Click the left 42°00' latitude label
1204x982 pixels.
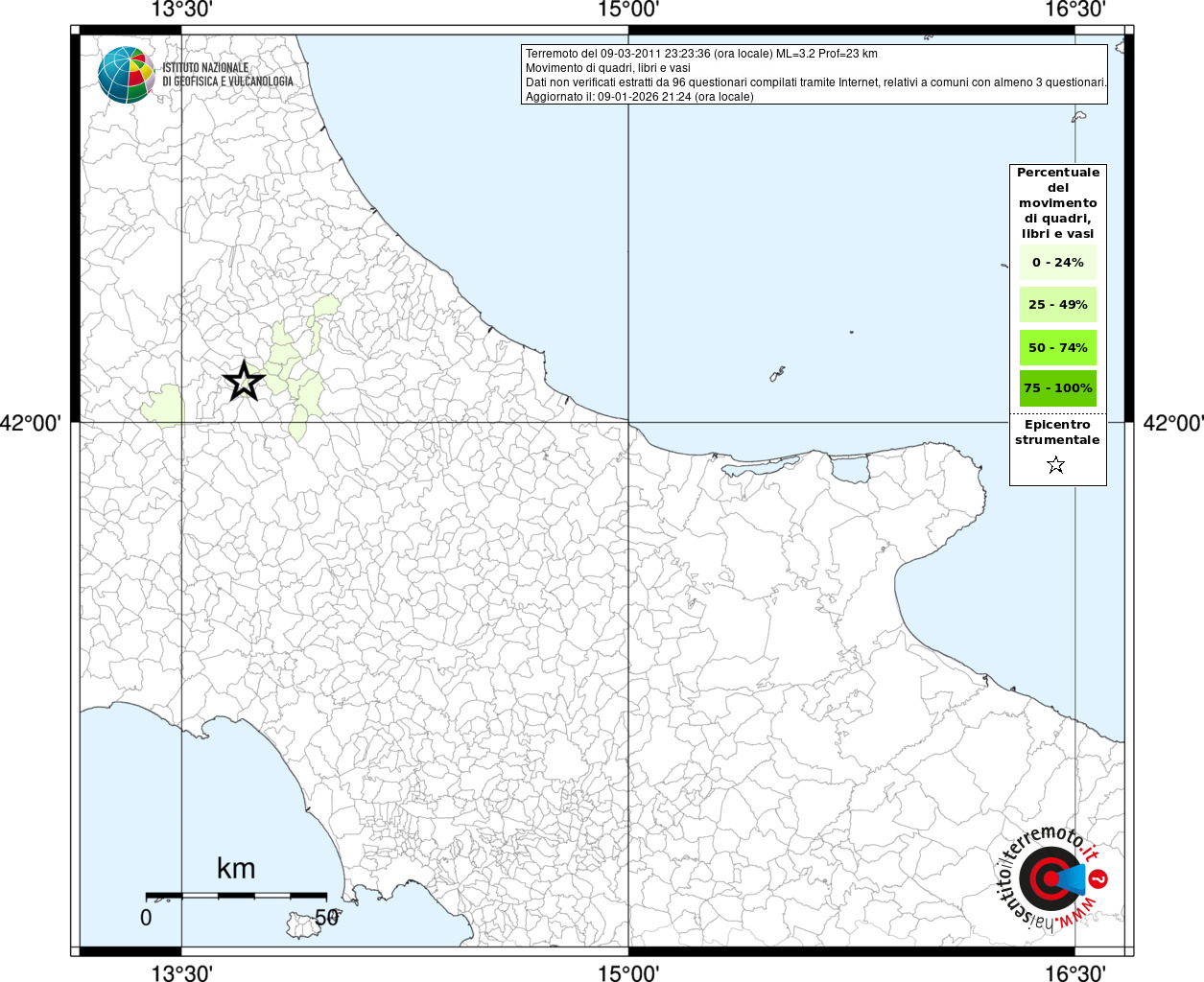pos(31,423)
